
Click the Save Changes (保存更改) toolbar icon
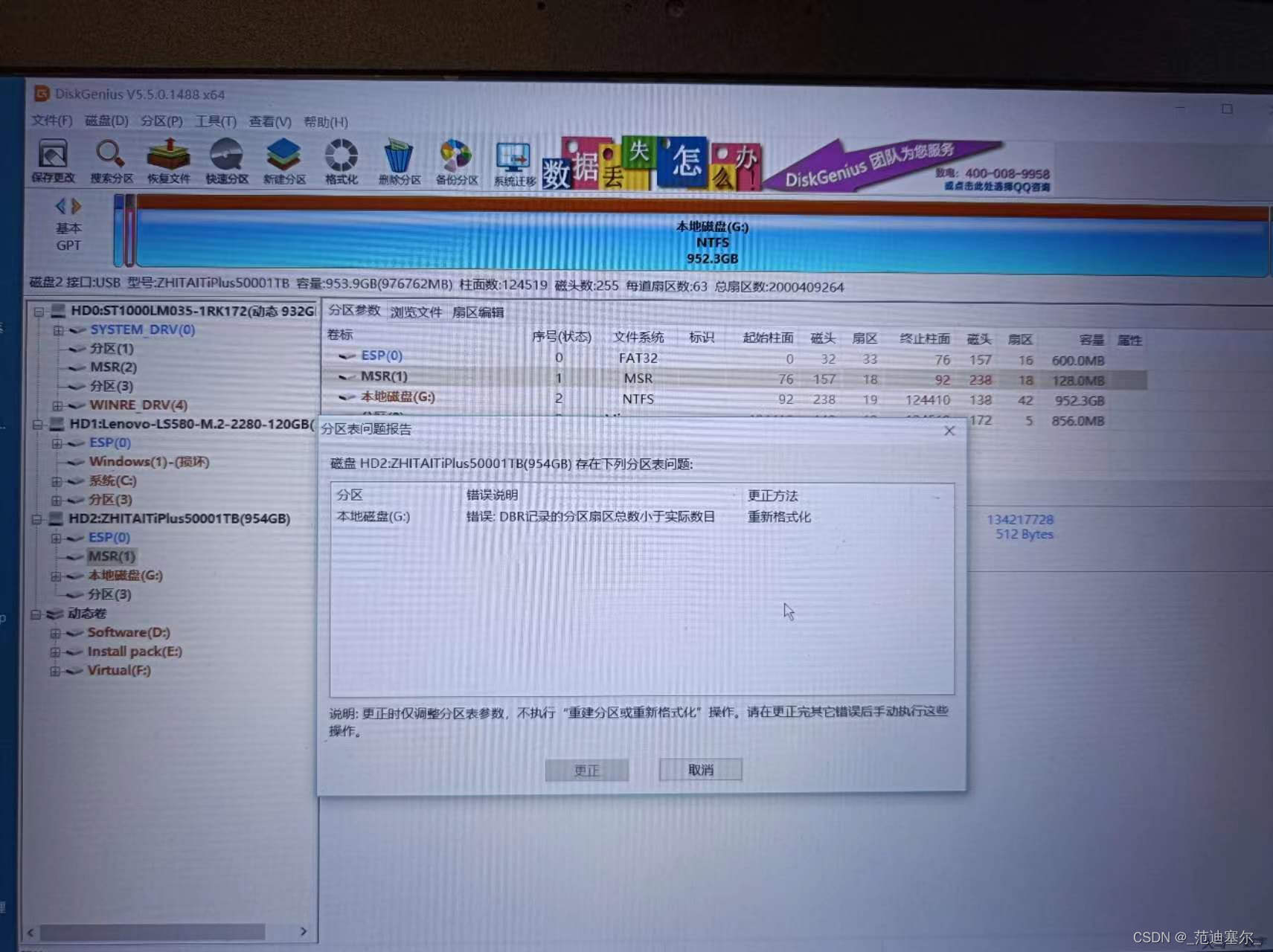coord(53,161)
